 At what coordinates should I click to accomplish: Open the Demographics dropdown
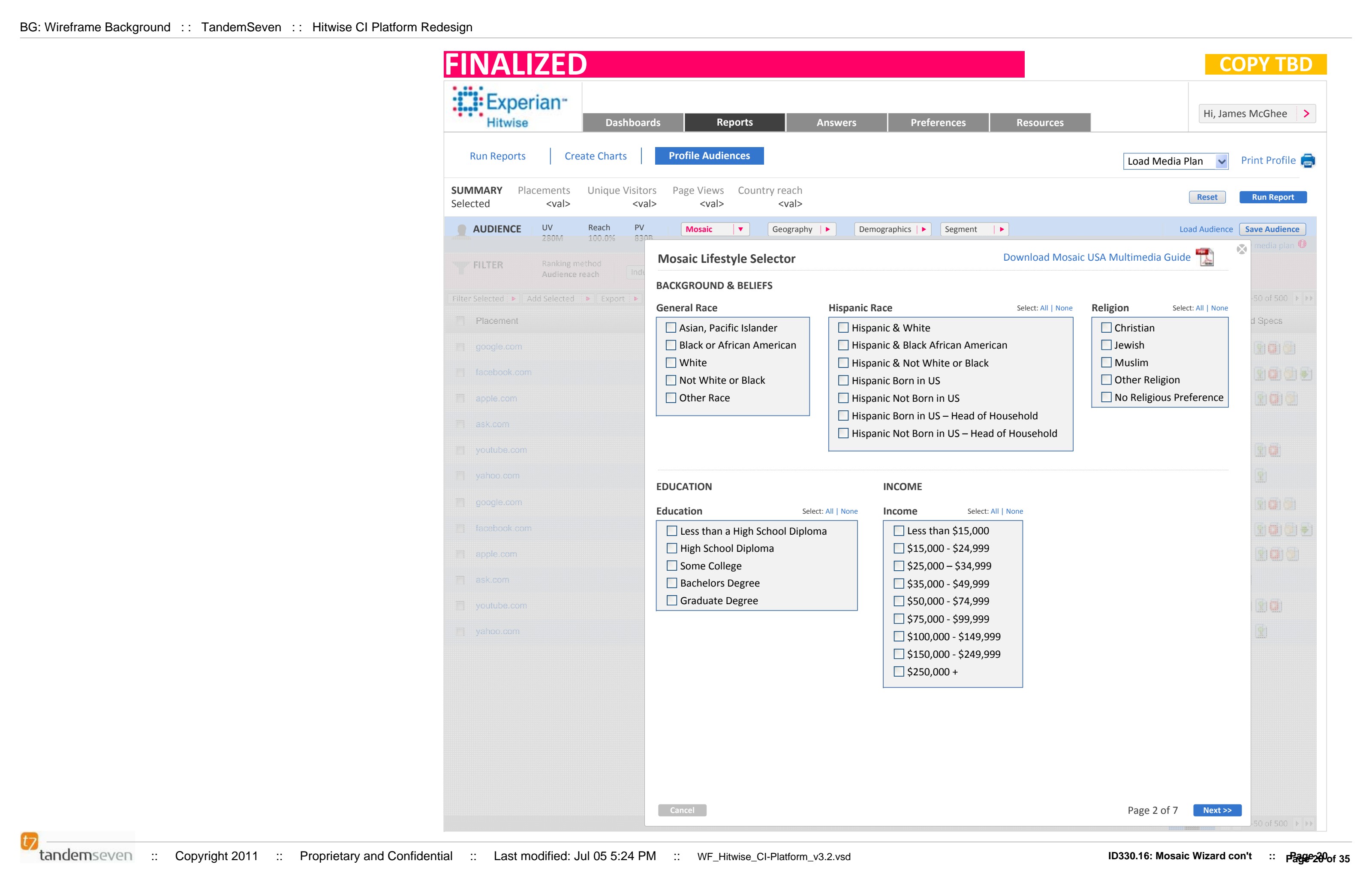(x=892, y=229)
